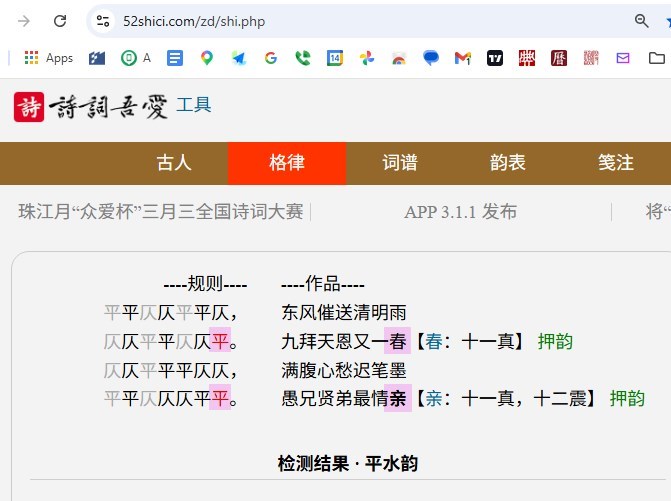Image resolution: width=671 pixels, height=501 pixels.
Task: Open the Apps bookmark shortcut
Action: [49, 58]
